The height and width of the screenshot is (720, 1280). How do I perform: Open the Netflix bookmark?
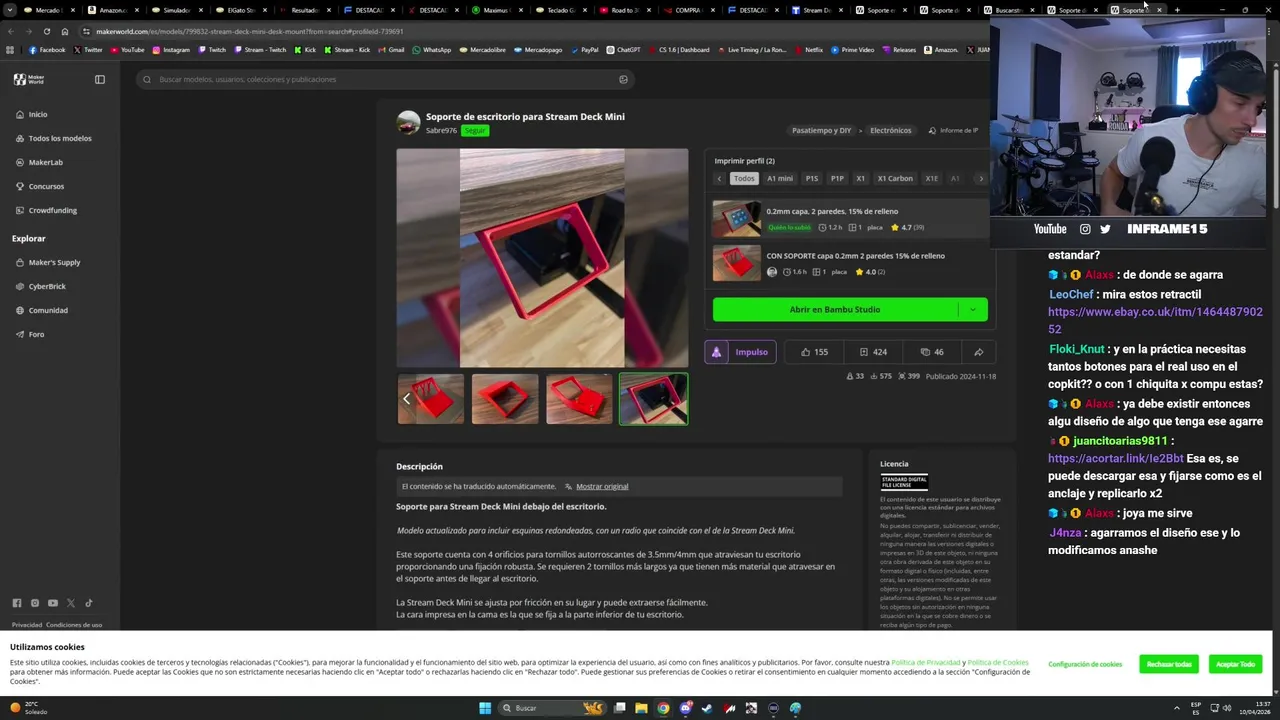pyautogui.click(x=808, y=49)
